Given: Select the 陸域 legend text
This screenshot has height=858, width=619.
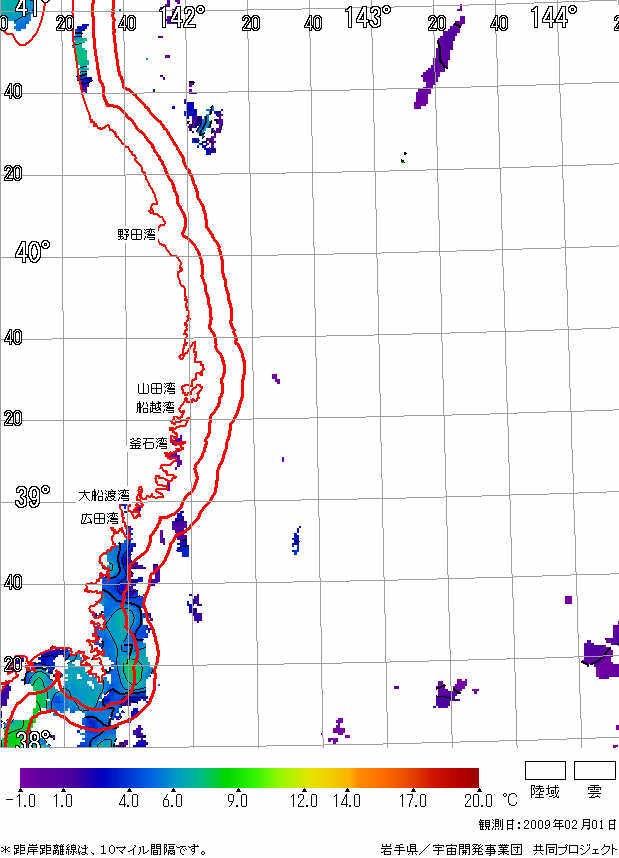Looking at the screenshot, I should pos(545,792).
